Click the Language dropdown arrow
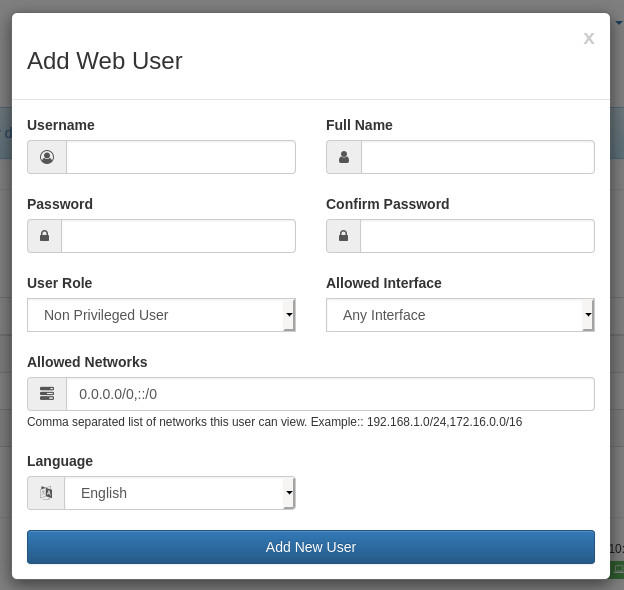 [289, 493]
